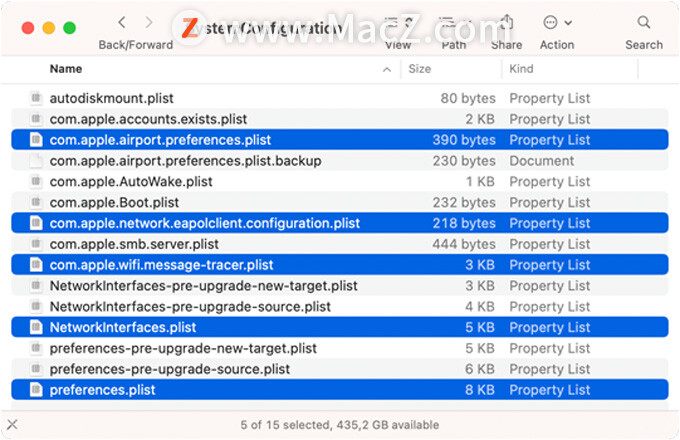Image resolution: width=680 pixels, height=440 pixels.
Task: Select com.apple.accounts.exists.plist name
Action: [148, 119]
